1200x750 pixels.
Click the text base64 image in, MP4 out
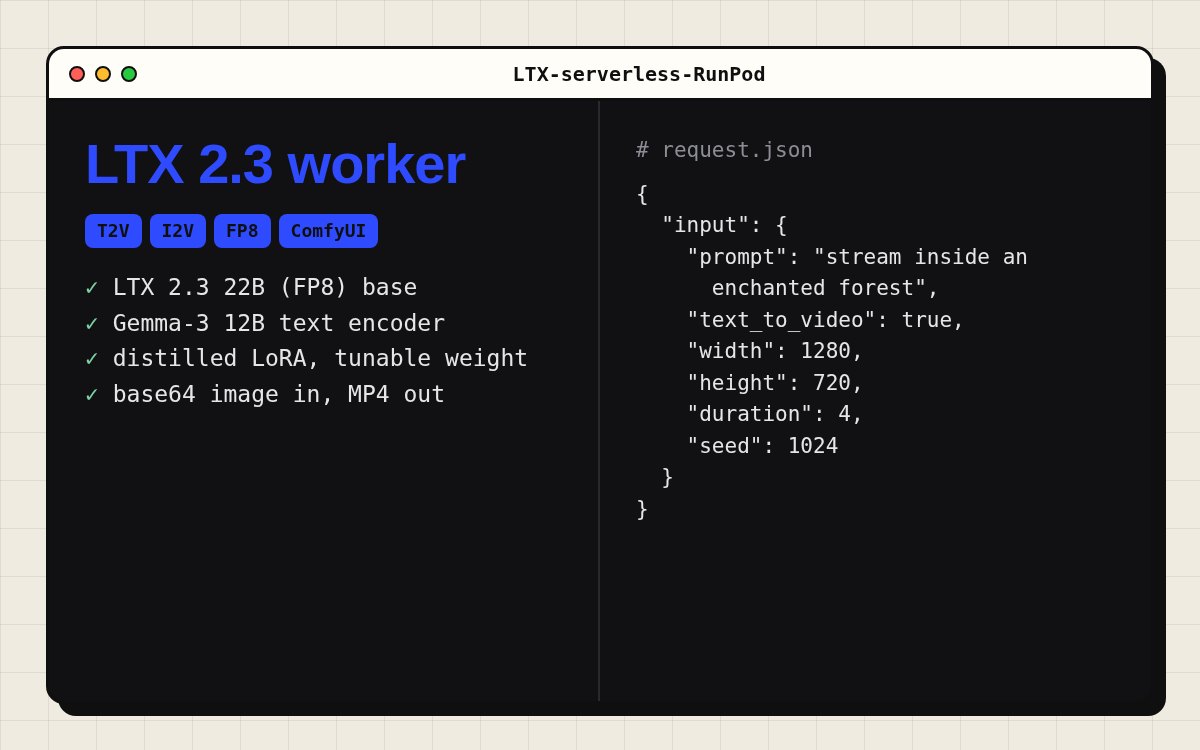(279, 395)
